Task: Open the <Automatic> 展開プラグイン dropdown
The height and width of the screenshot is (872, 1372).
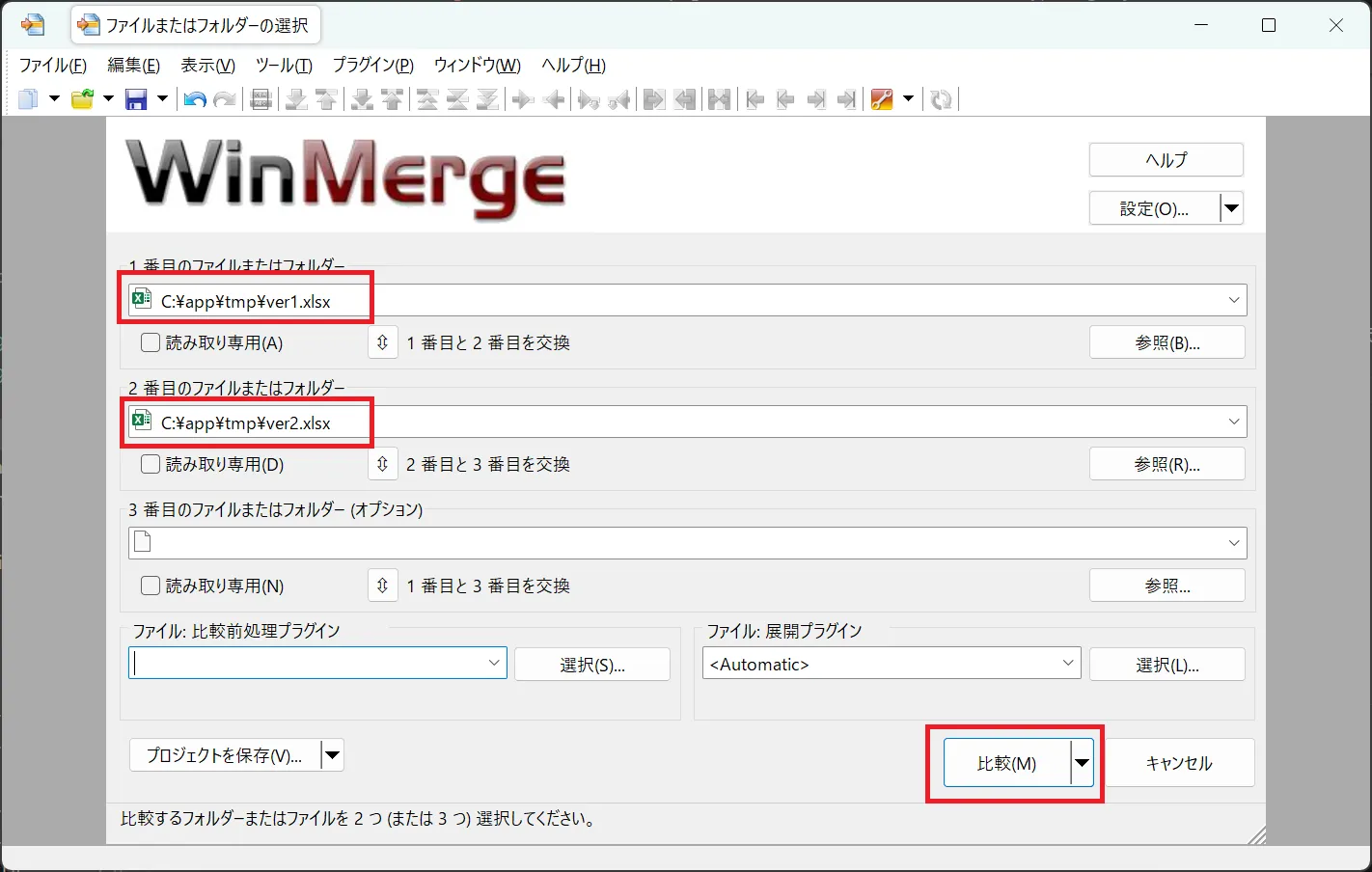Action: [1068, 663]
